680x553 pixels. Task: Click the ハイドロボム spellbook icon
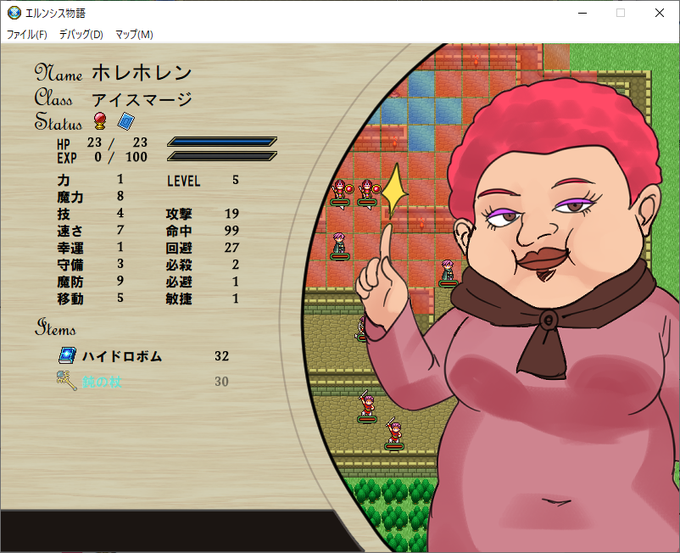(x=67, y=356)
